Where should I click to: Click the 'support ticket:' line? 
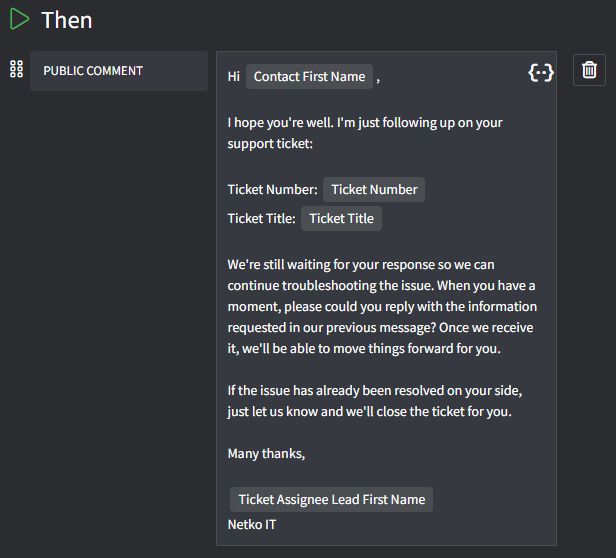270,144
